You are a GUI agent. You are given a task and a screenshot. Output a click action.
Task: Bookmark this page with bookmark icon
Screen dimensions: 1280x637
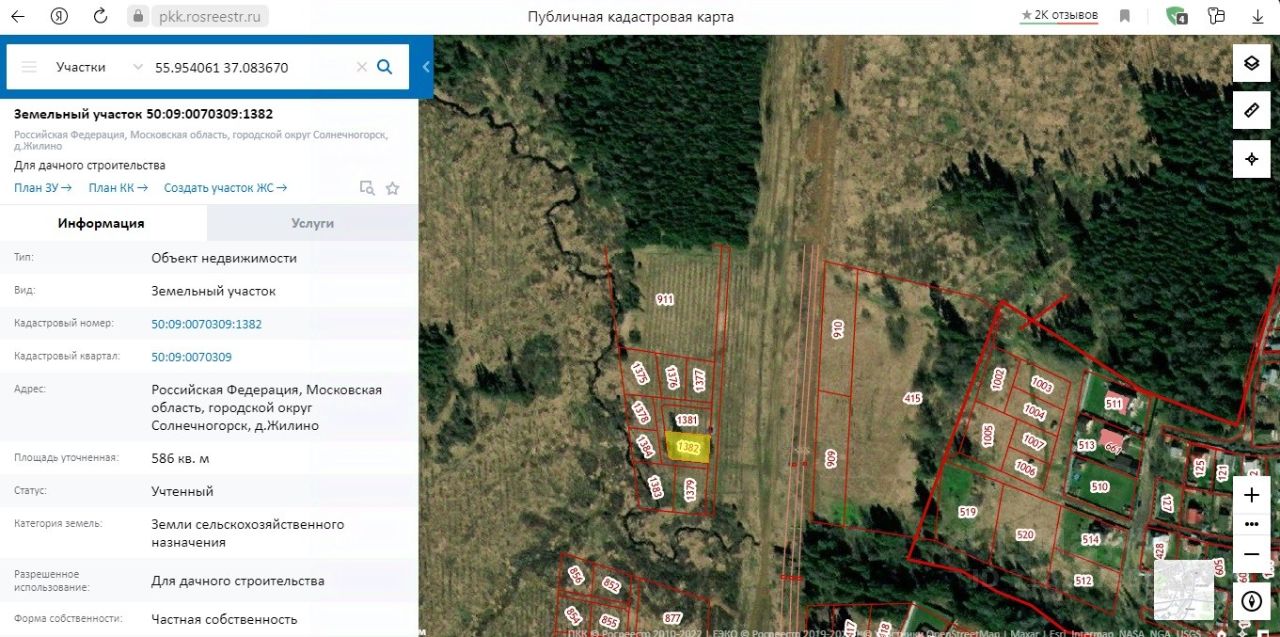(x=1125, y=16)
